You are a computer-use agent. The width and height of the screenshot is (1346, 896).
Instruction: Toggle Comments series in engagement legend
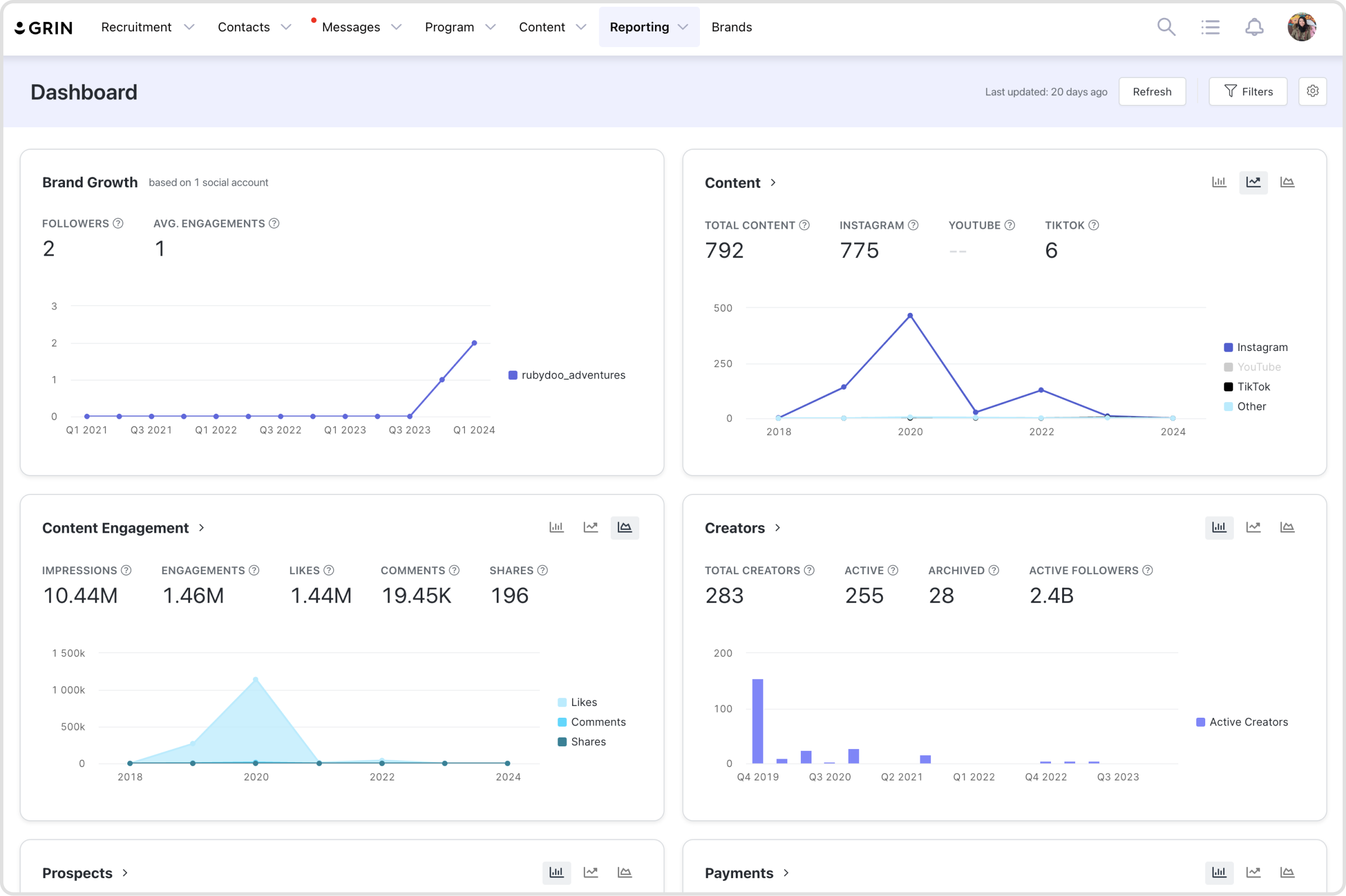pyautogui.click(x=592, y=722)
